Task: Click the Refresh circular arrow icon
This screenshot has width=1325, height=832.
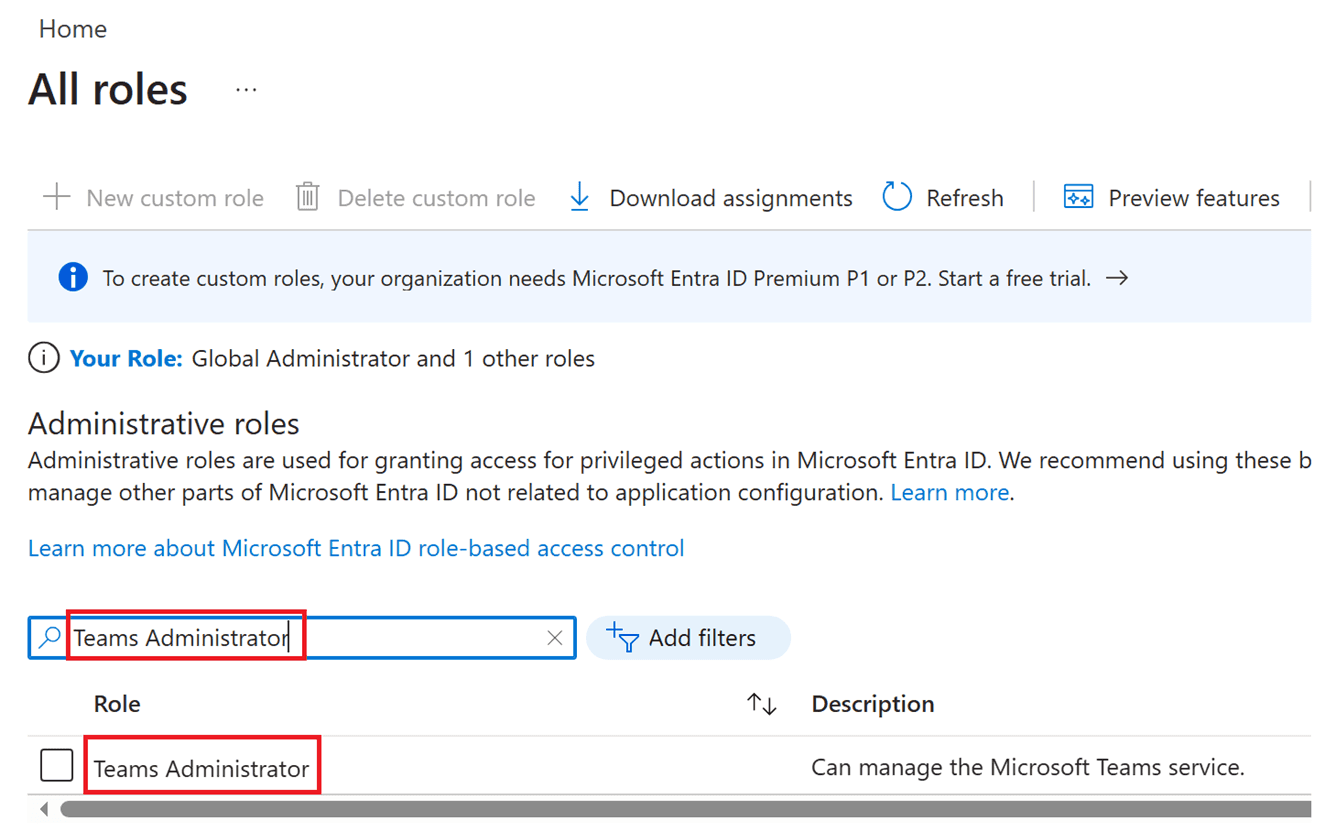Action: (897, 197)
